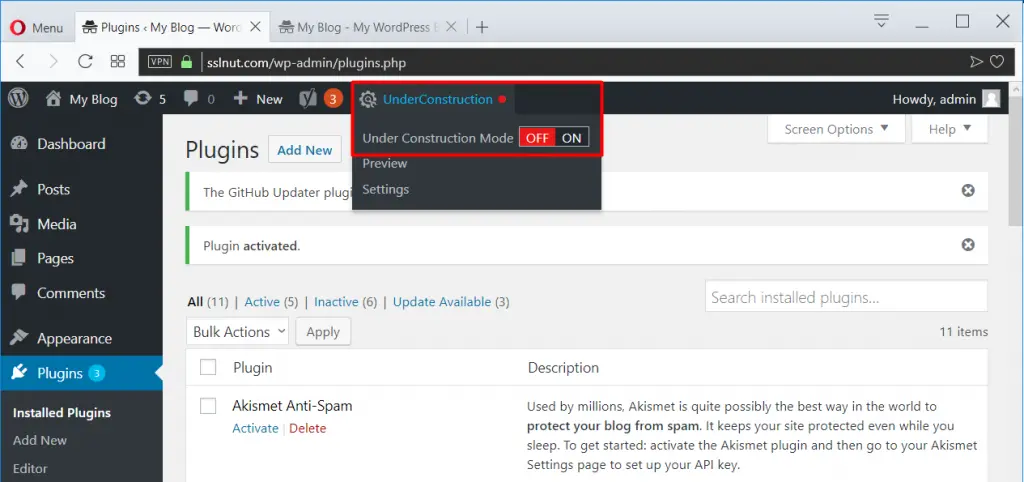The image size is (1024, 482).
Task: Click the Plugins plug icon in sidebar
Action: click(x=19, y=373)
